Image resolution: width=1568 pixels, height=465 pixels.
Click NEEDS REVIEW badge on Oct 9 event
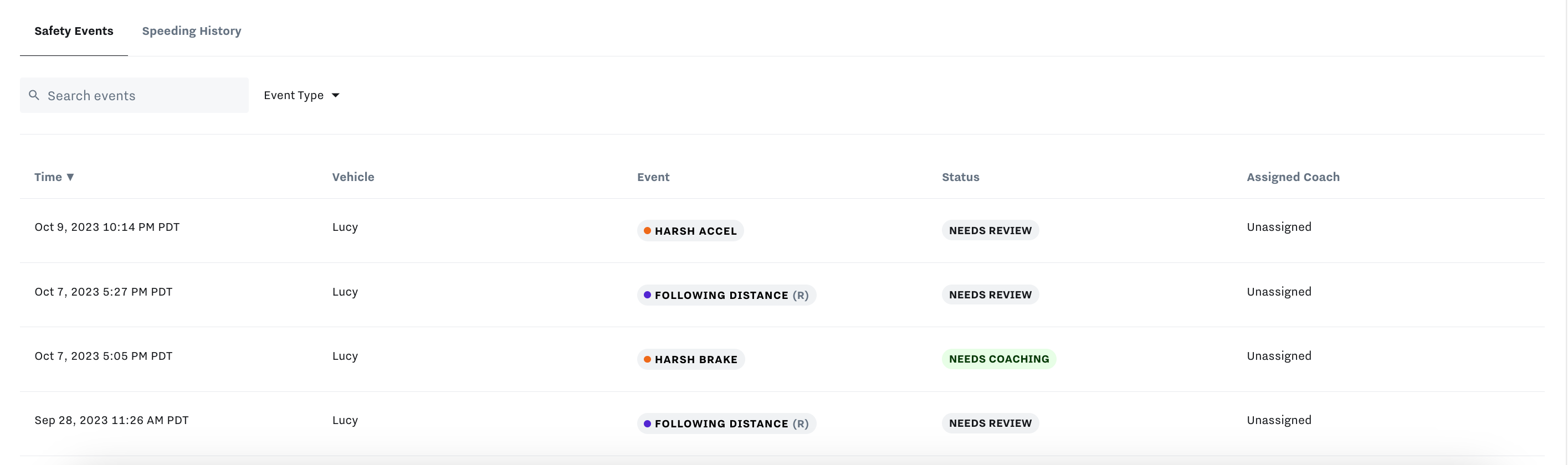(990, 230)
